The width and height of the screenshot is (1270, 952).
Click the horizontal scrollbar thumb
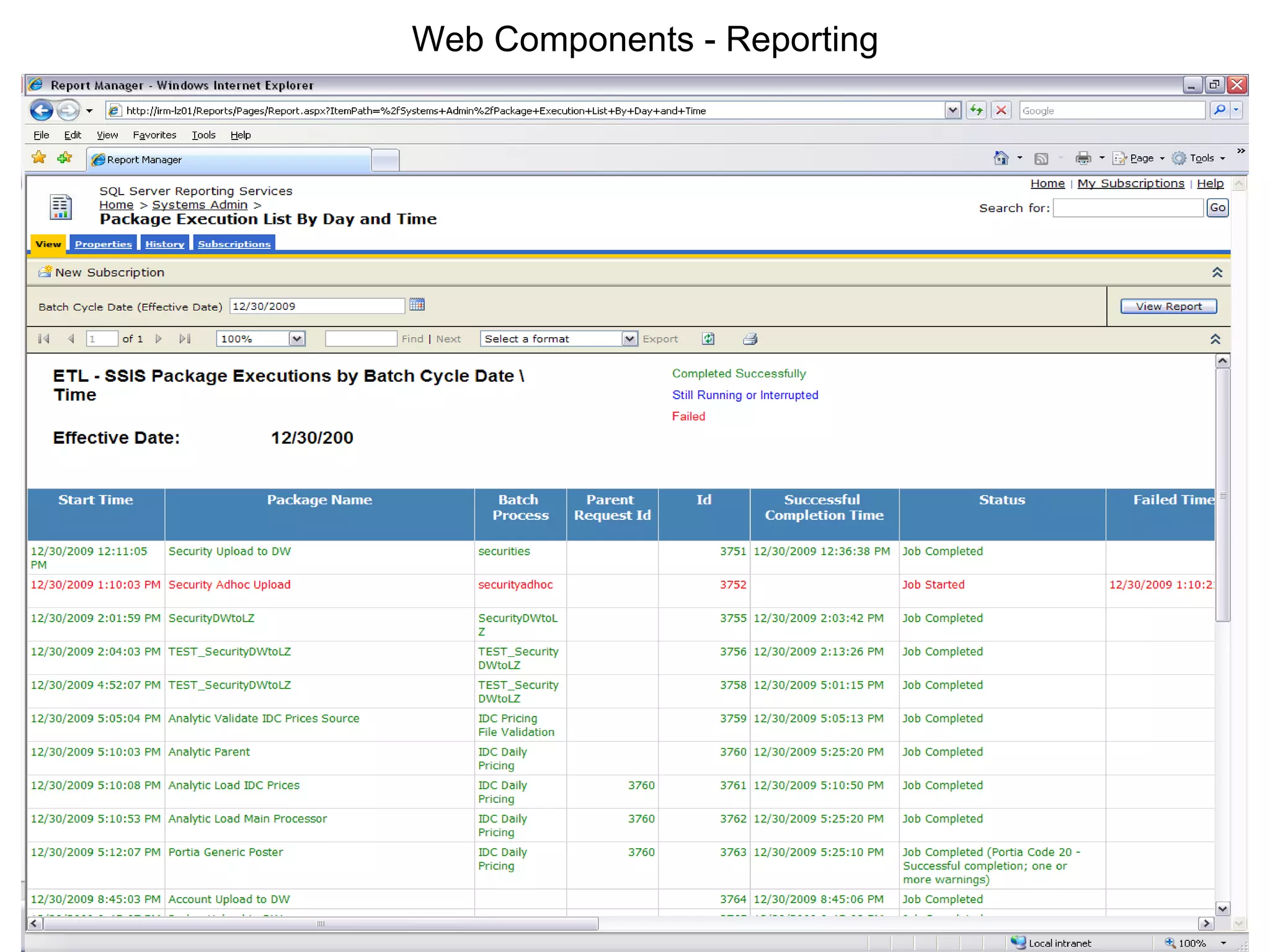321,923
